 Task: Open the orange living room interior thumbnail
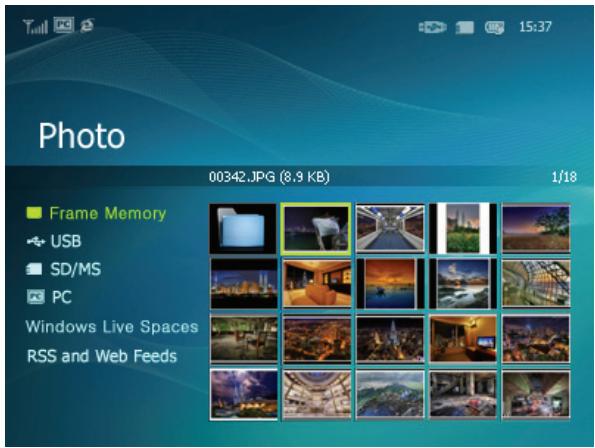(x=316, y=283)
